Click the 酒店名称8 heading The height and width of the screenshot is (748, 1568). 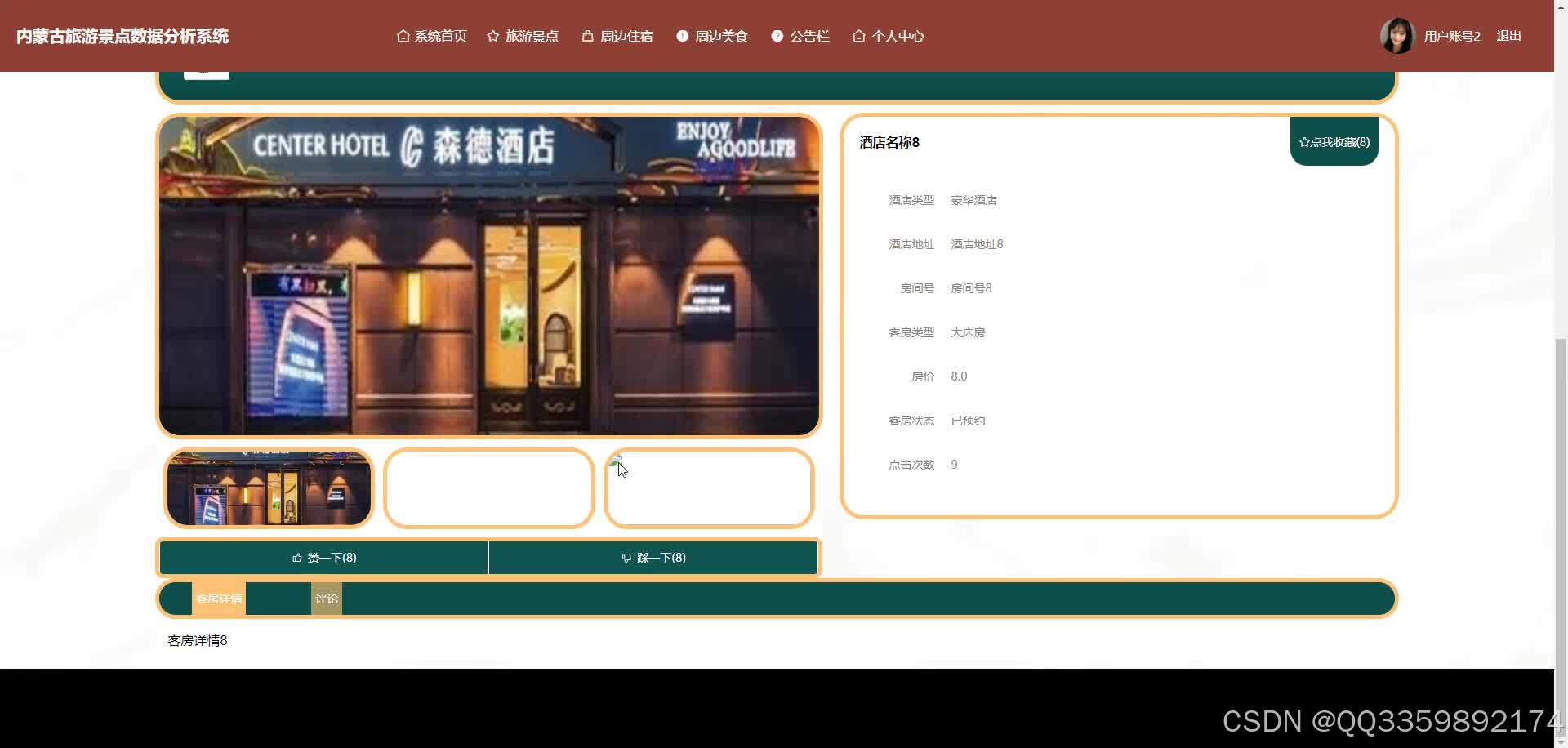889,142
